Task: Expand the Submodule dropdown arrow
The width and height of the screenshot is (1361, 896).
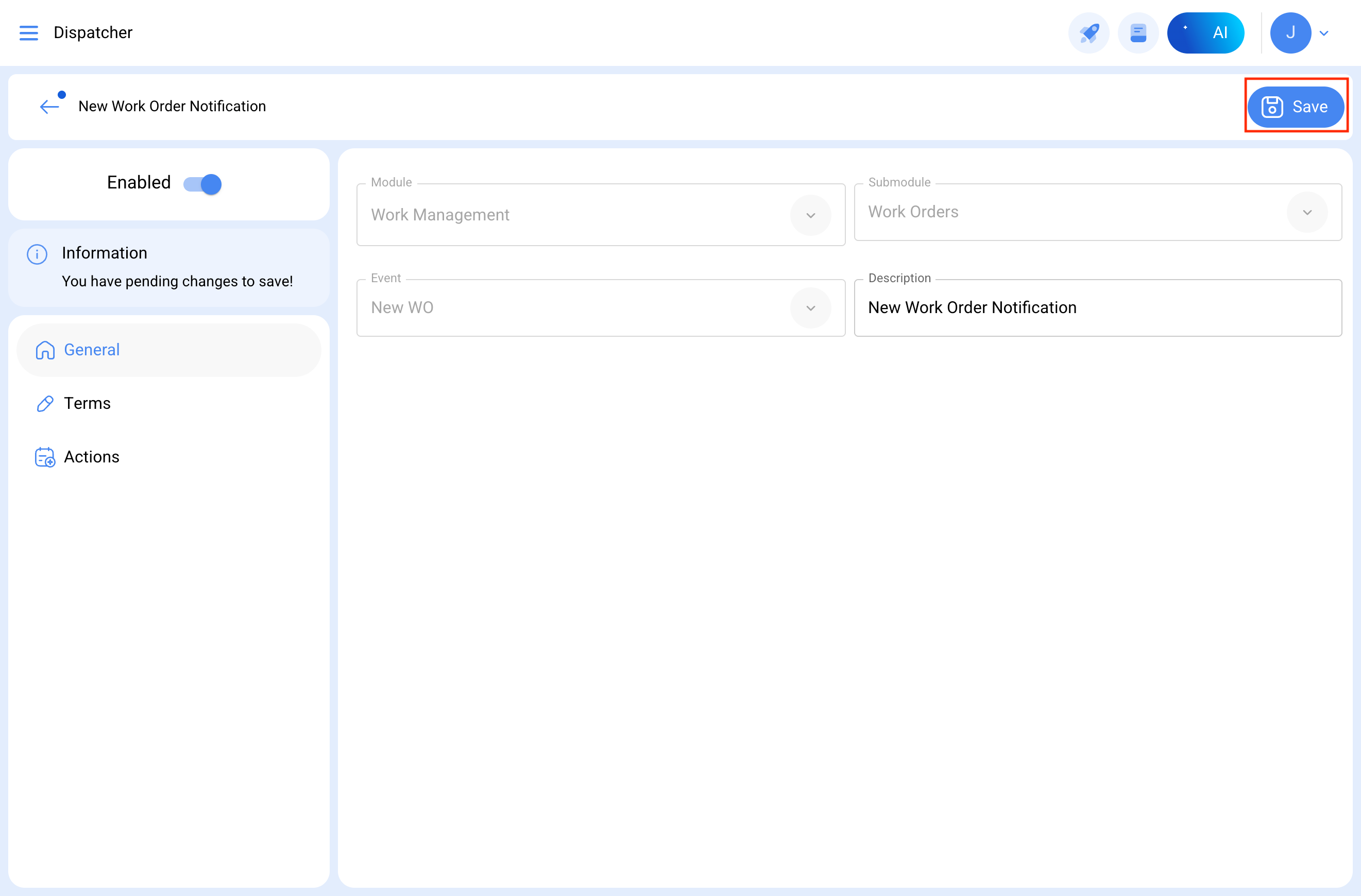Action: (1307, 212)
